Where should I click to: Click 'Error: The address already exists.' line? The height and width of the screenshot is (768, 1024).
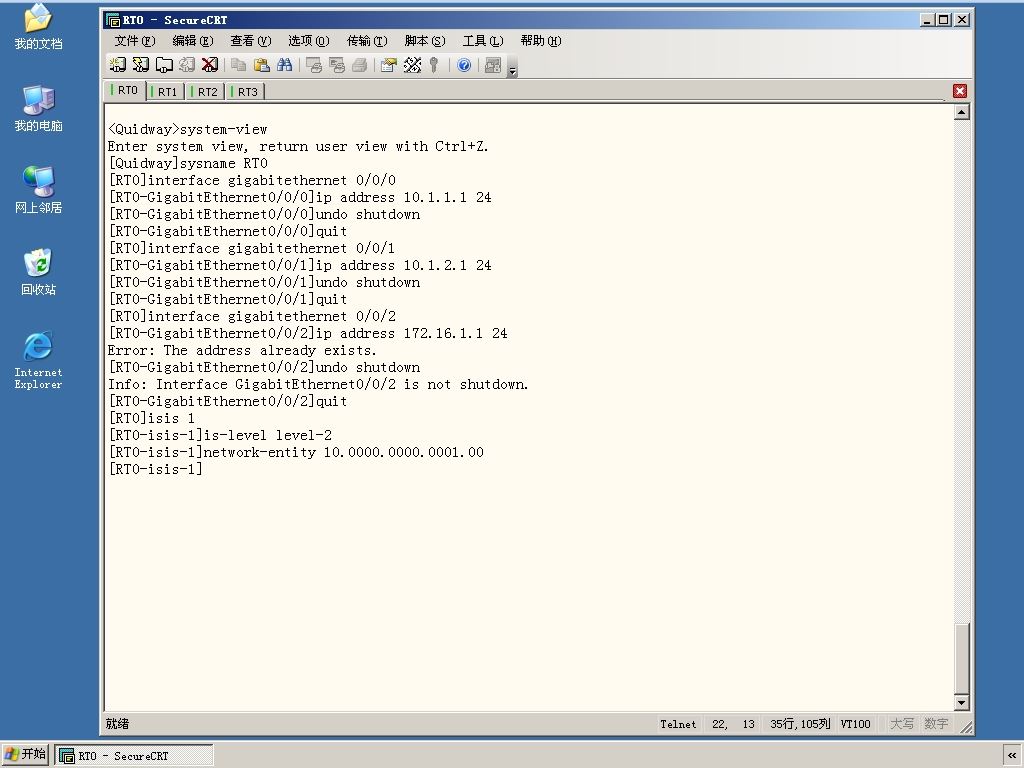pos(242,350)
